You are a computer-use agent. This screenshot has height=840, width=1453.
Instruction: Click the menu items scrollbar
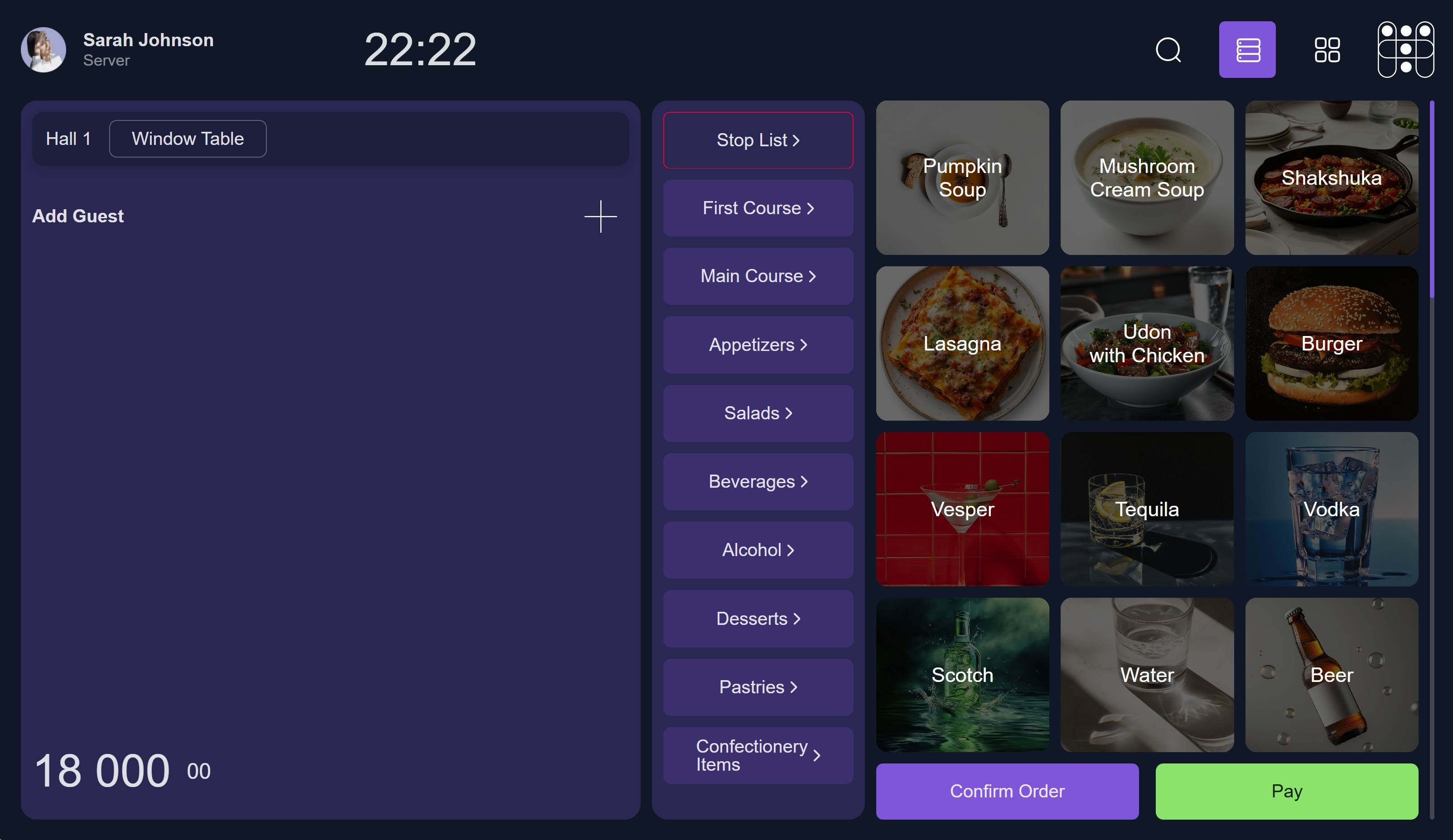[1432, 199]
